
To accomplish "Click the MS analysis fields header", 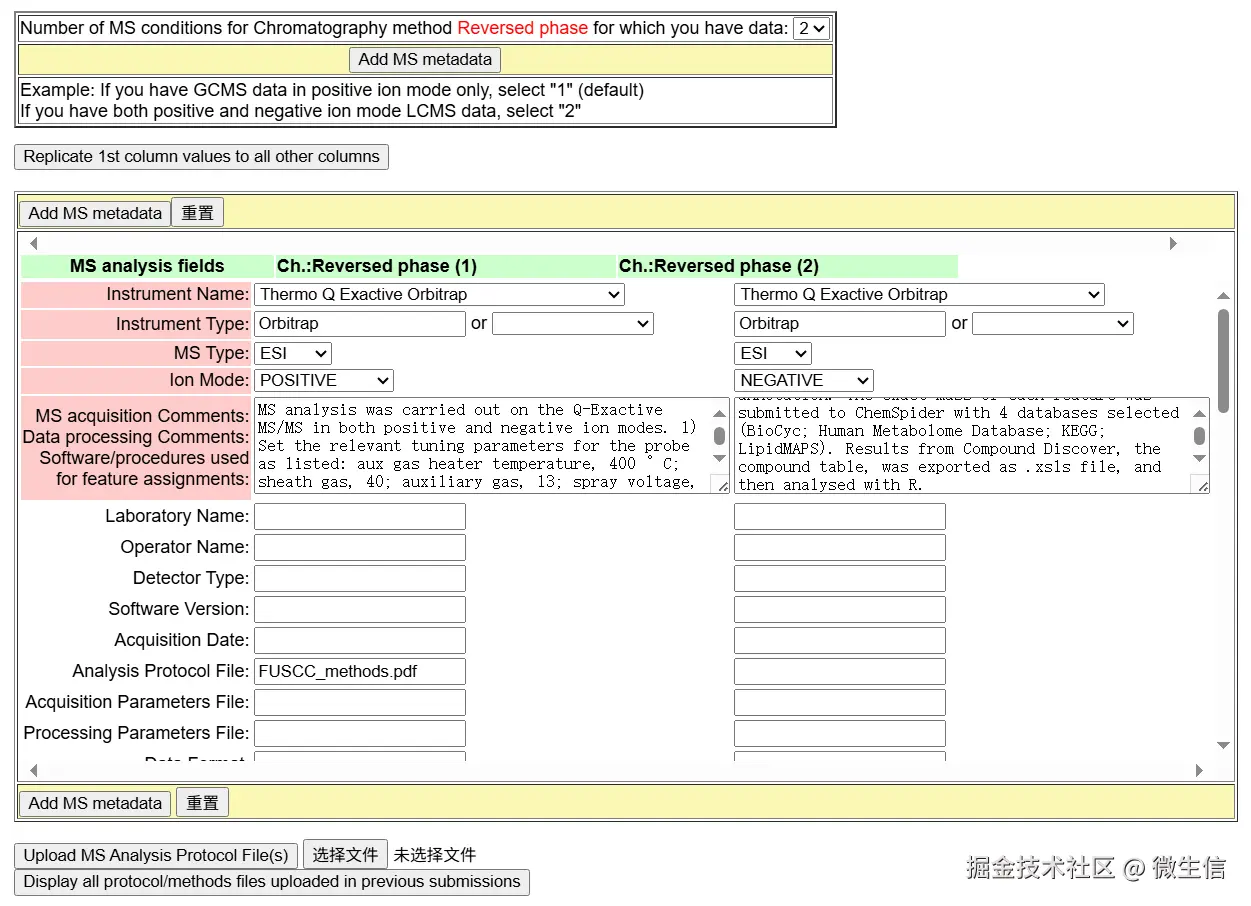I will point(147,267).
